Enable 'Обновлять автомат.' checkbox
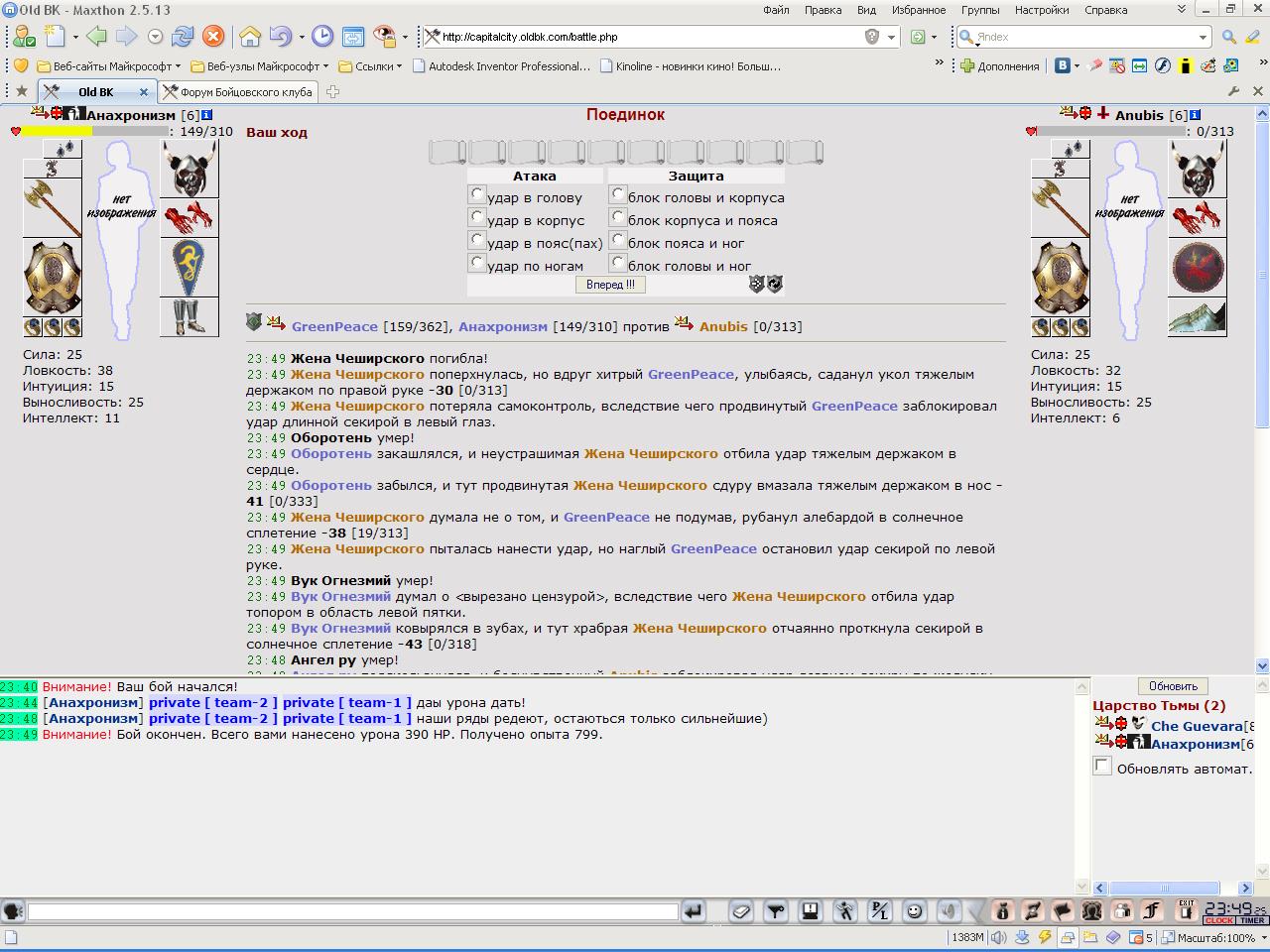This screenshot has width=1270, height=952. pos(1102,766)
